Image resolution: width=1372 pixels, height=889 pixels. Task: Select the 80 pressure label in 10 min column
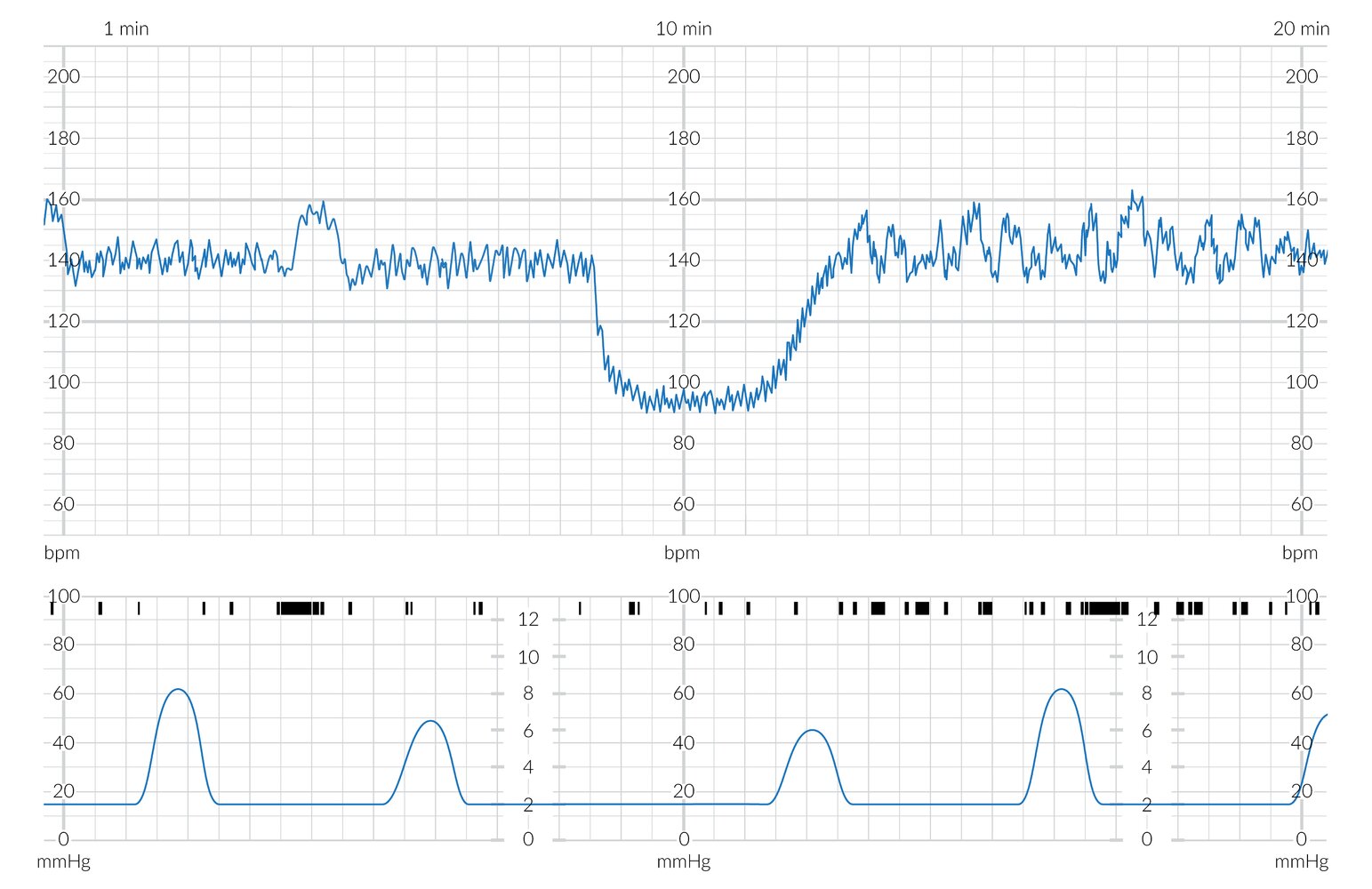coord(684,645)
